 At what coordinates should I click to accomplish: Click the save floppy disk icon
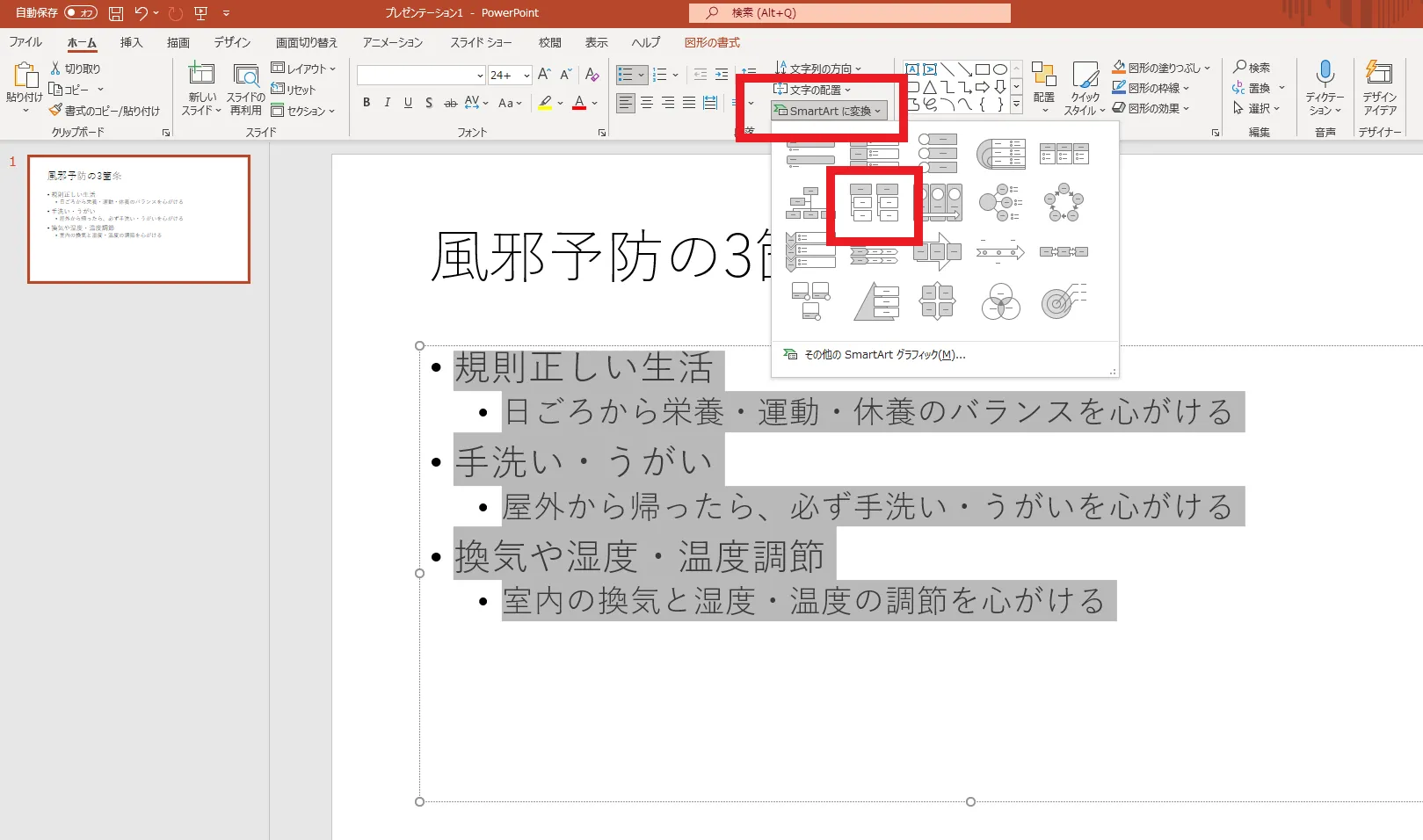coord(116,13)
